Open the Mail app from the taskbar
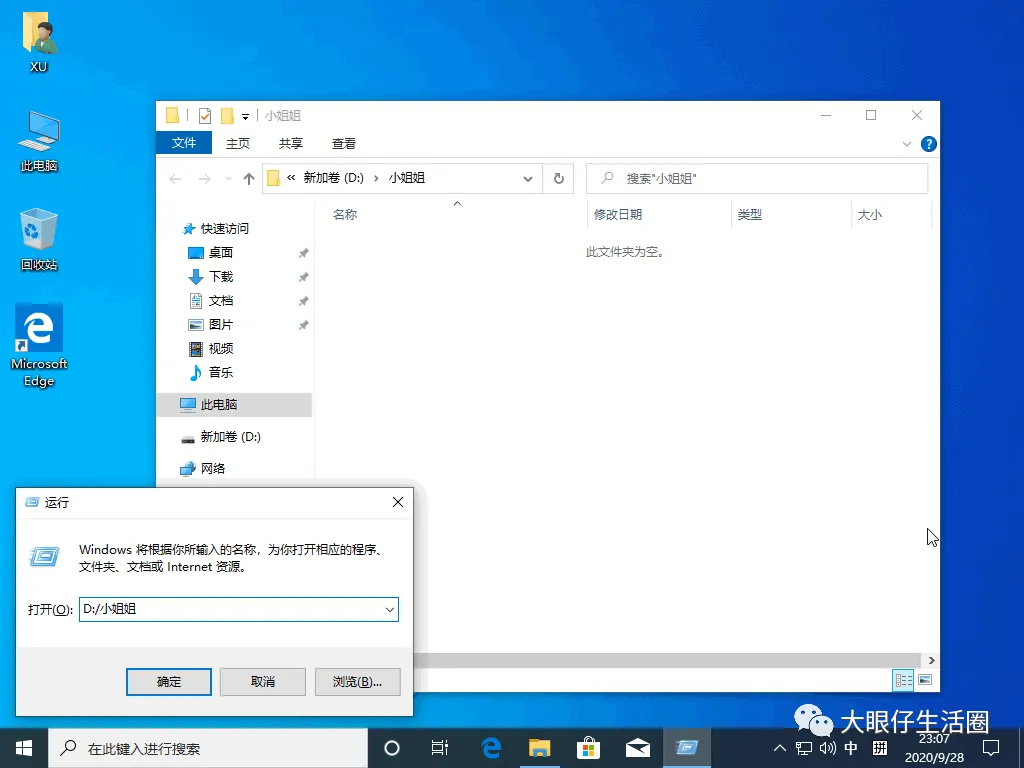The image size is (1024, 768). pos(638,747)
